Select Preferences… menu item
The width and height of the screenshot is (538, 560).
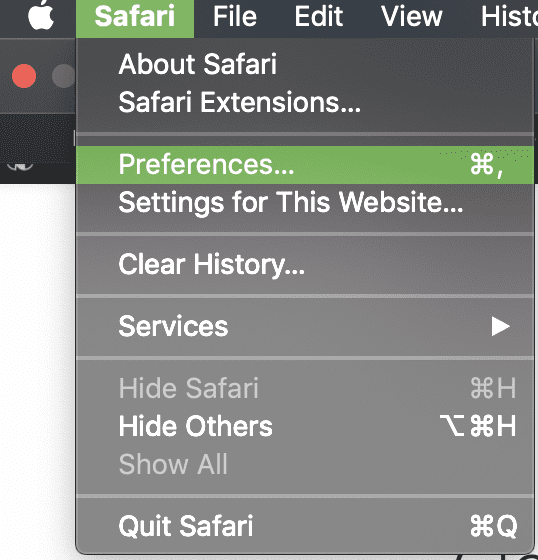pyautogui.click(x=305, y=165)
